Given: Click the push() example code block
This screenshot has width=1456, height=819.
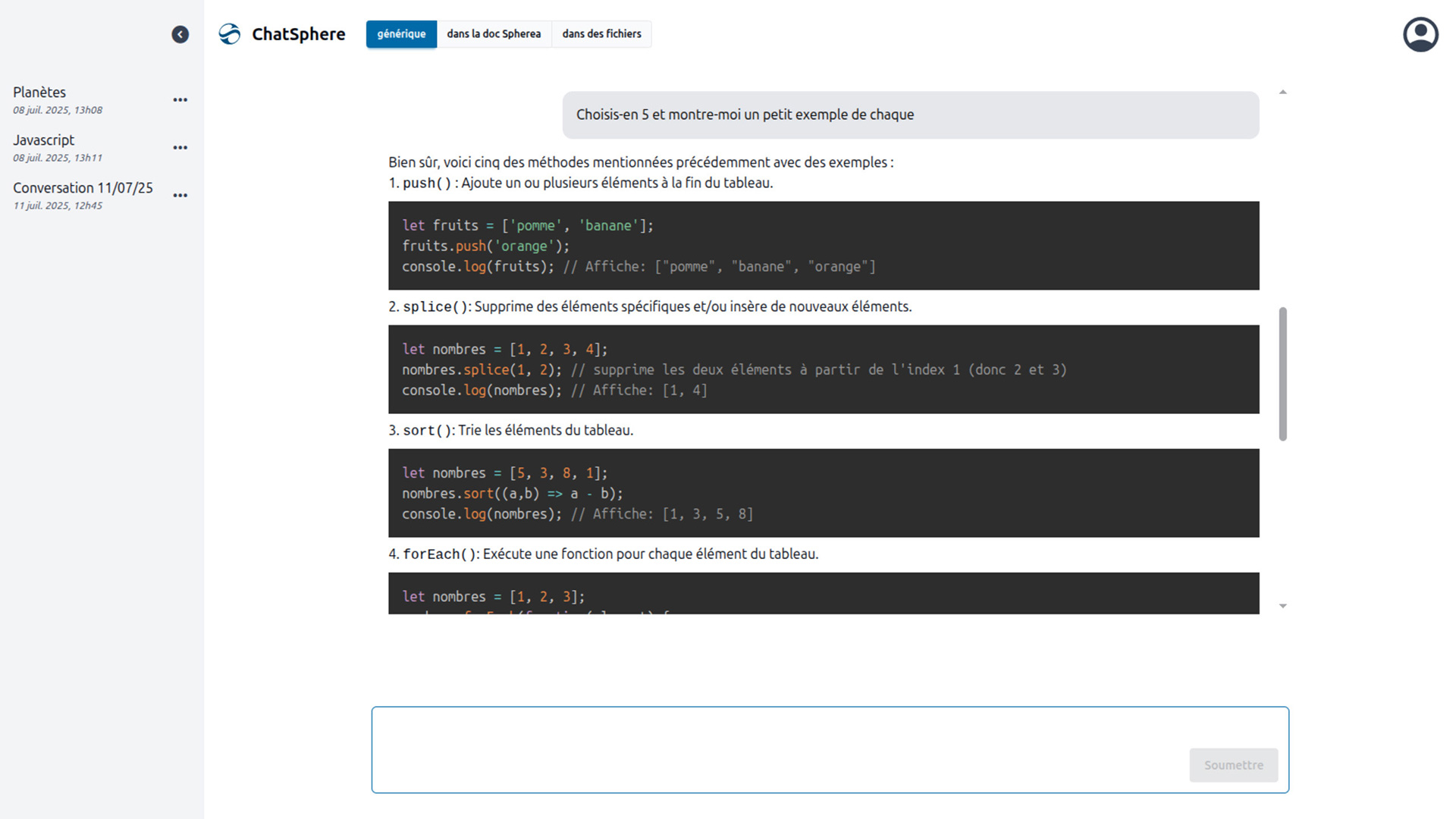Looking at the screenshot, I should [x=824, y=246].
